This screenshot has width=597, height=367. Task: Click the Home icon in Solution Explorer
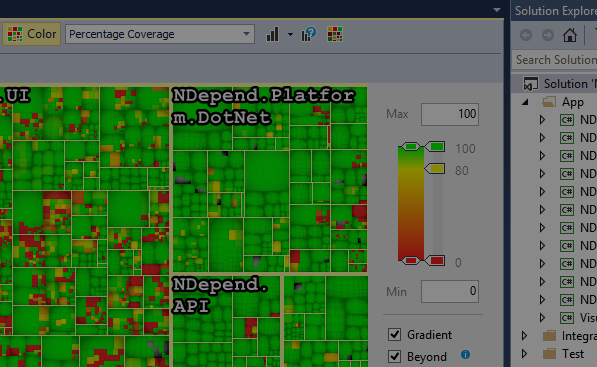coord(570,35)
